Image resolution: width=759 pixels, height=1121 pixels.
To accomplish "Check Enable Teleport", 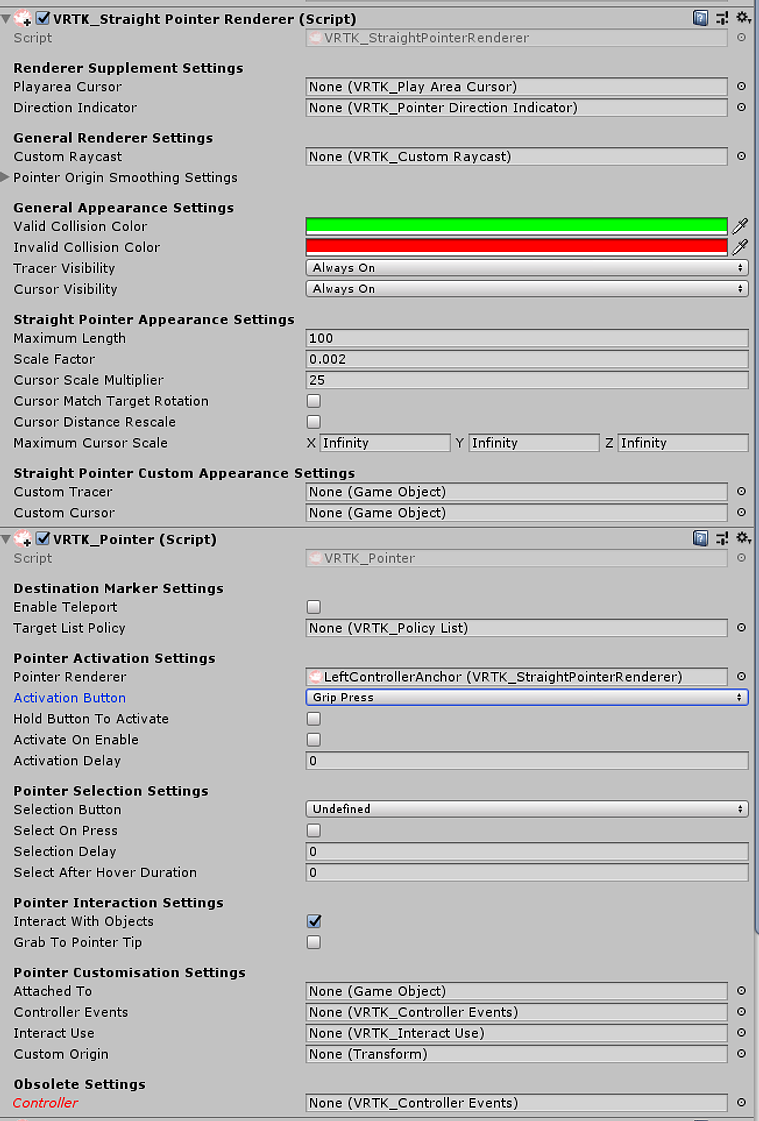I will click(314, 607).
